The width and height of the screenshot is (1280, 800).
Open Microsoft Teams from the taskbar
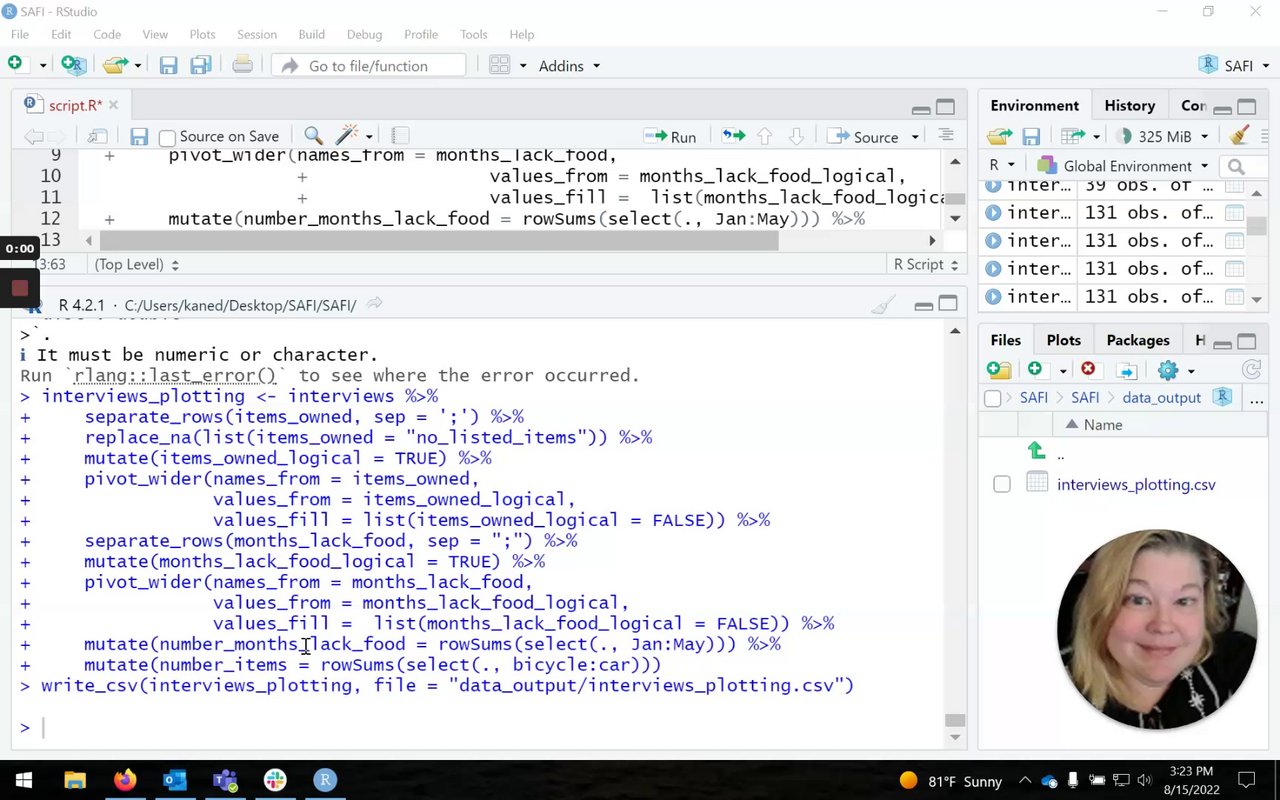pyautogui.click(x=225, y=780)
